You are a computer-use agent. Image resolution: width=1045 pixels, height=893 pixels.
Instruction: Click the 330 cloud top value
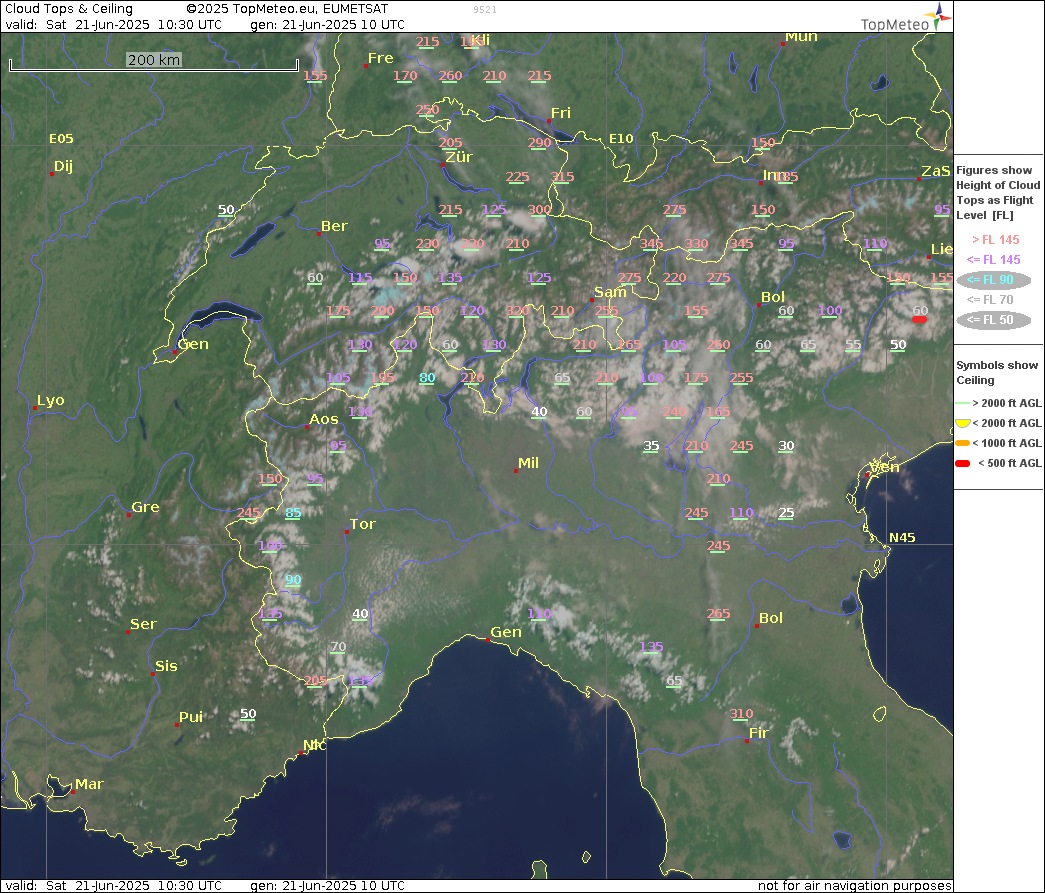coord(696,244)
